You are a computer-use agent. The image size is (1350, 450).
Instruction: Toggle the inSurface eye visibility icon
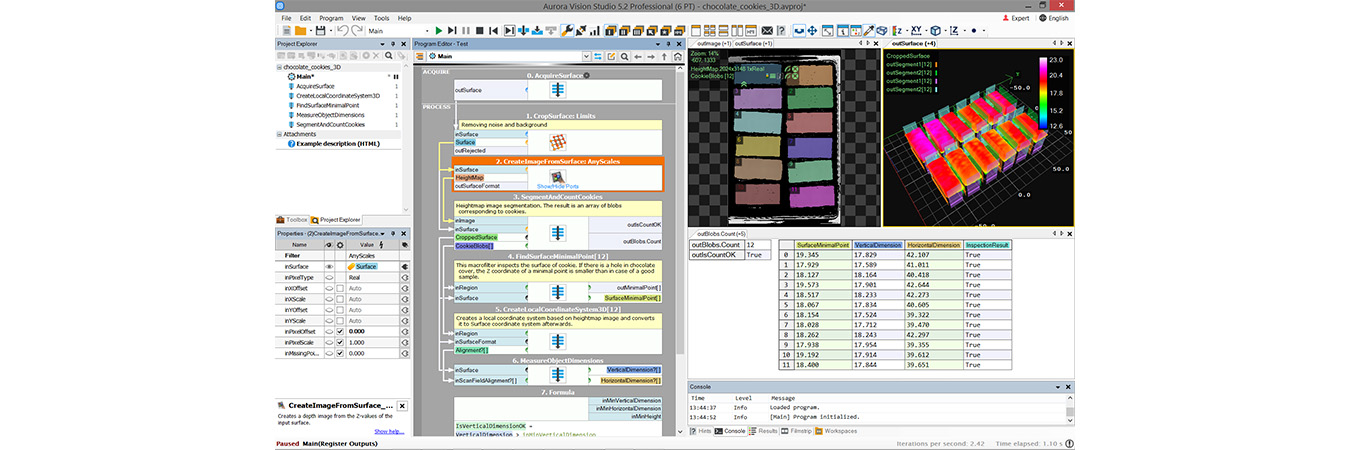329,267
